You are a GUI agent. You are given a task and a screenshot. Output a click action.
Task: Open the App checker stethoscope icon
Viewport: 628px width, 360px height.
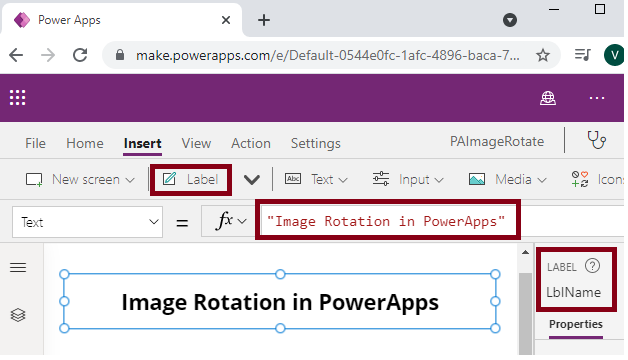click(596, 141)
